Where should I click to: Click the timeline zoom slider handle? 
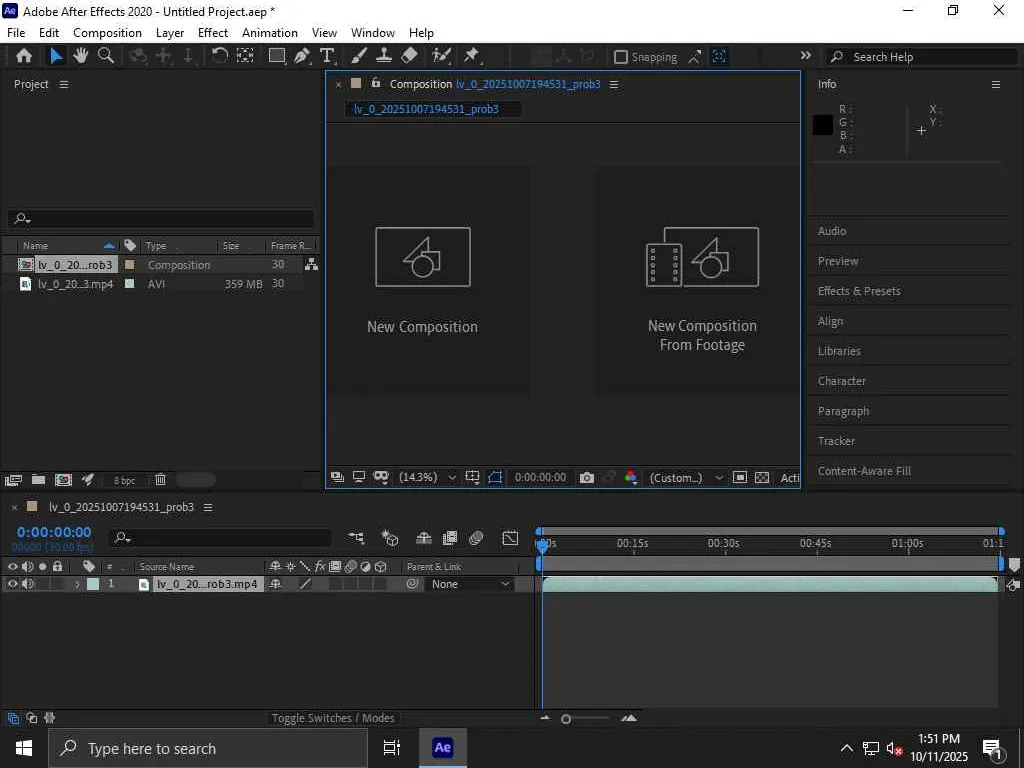pos(566,719)
